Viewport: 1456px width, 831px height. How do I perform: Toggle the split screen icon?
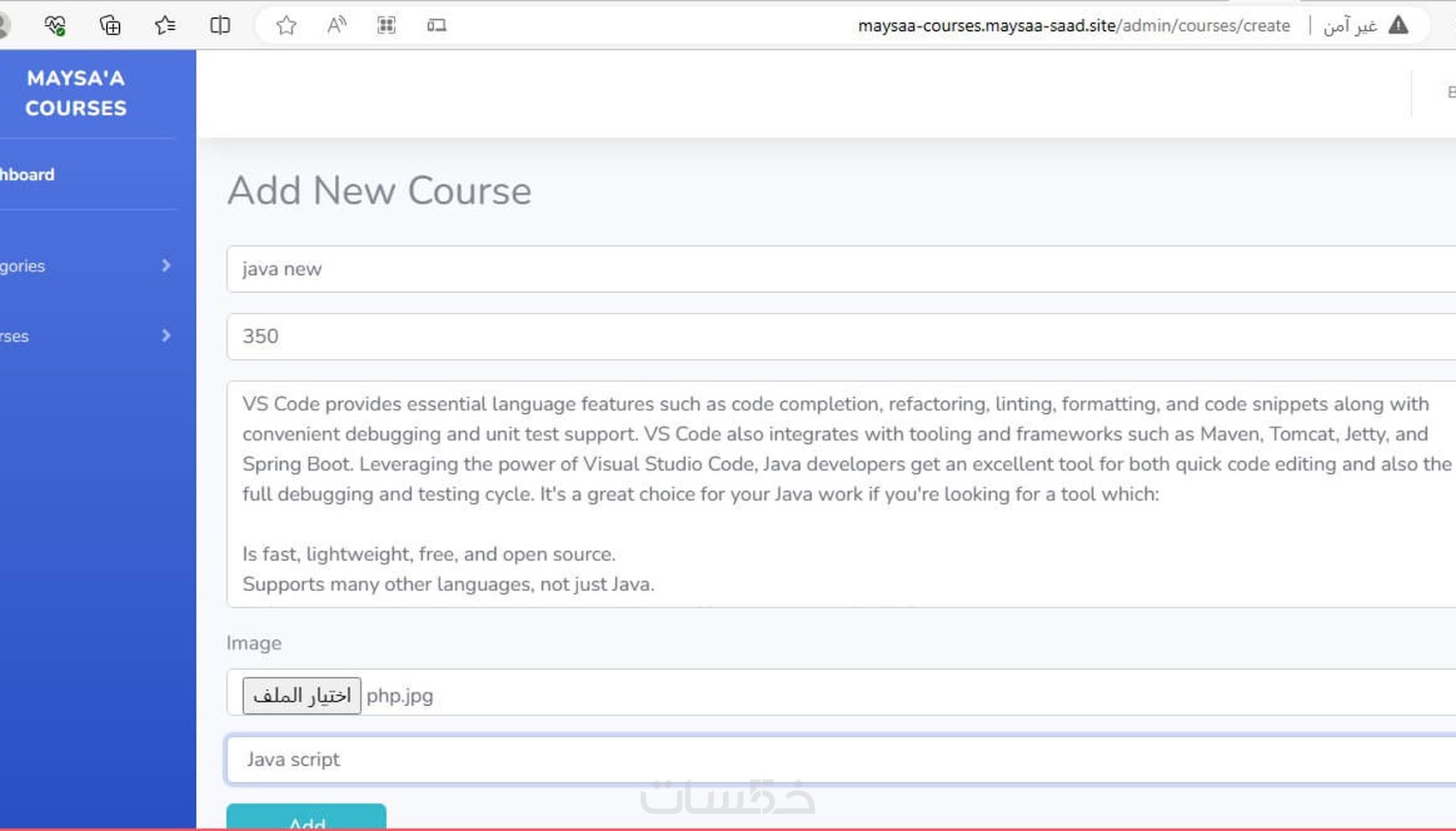tap(220, 26)
